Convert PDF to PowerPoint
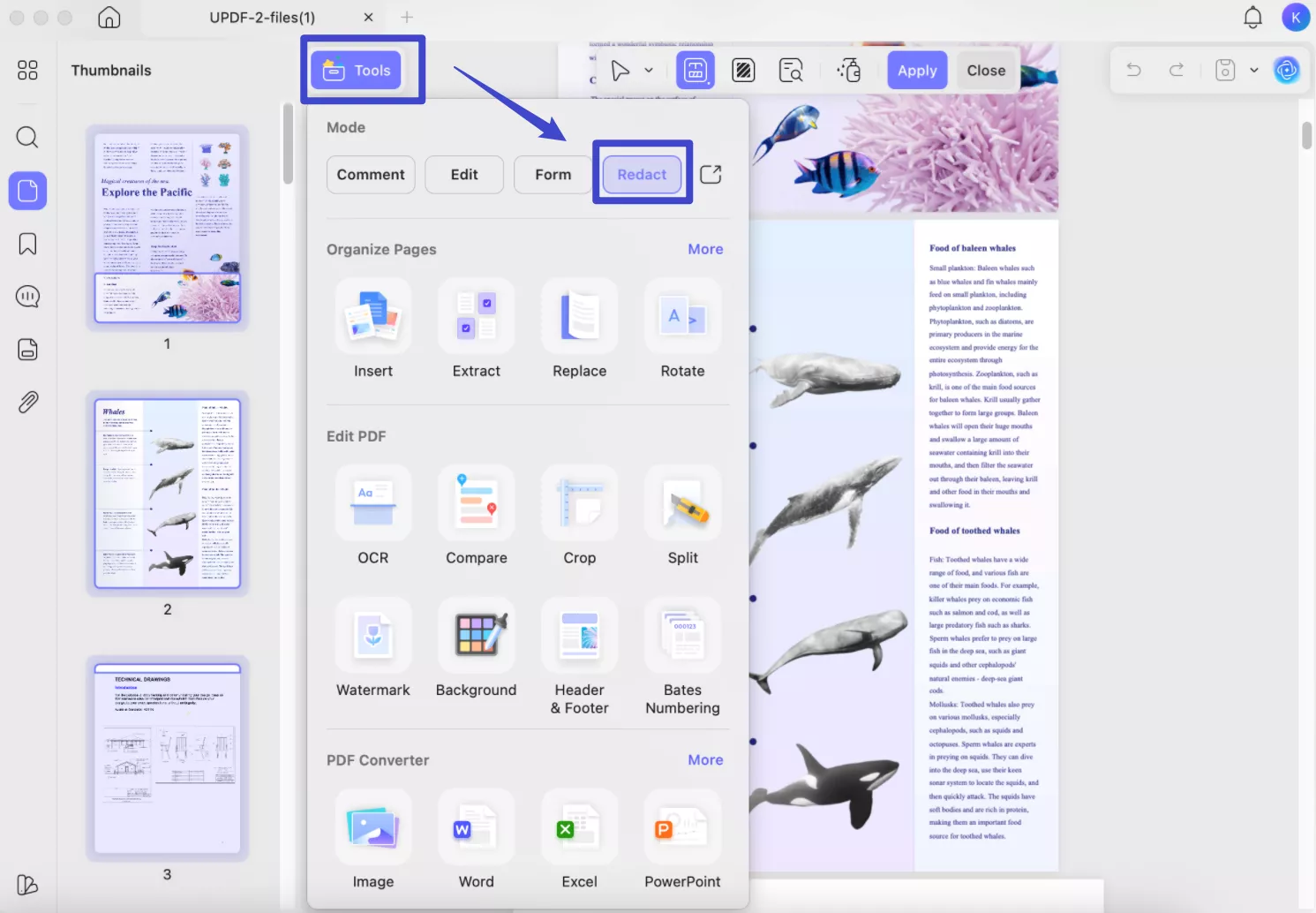Viewport: 1316px width, 913px height. point(683,841)
